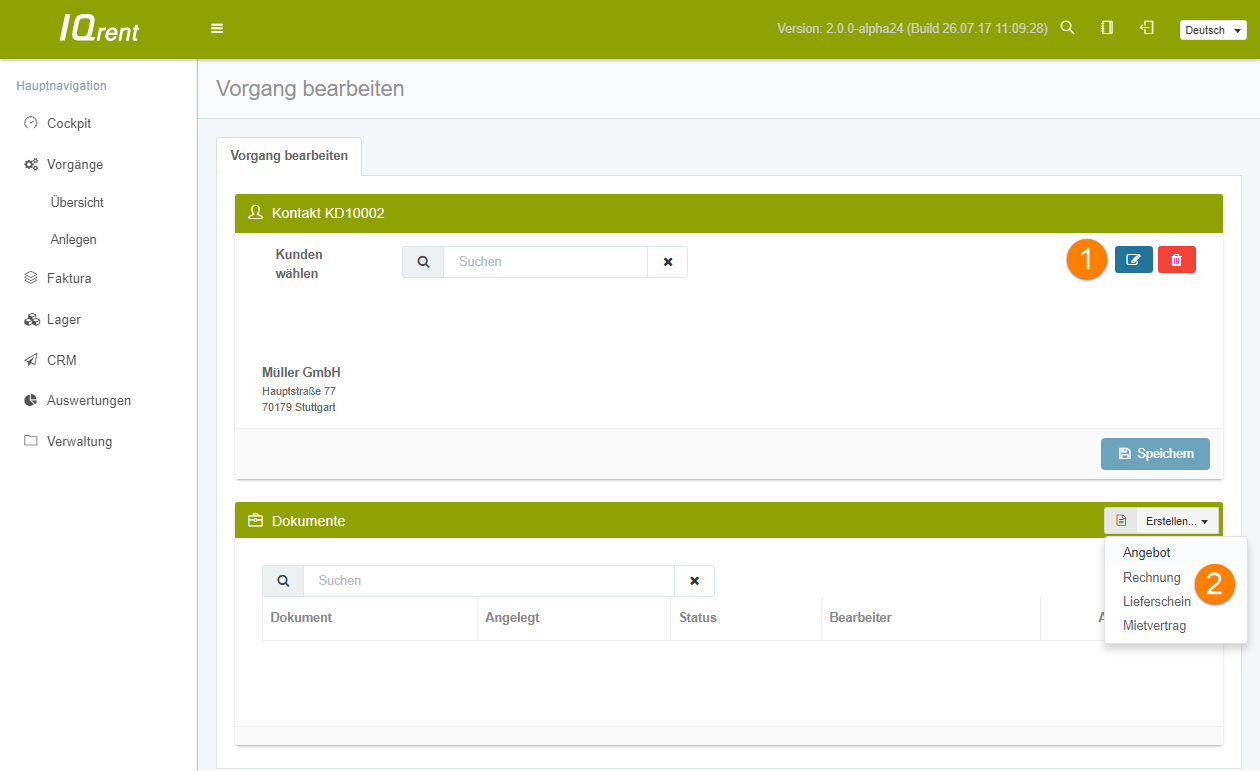Screen dimensions: 1260x771
Task: Open the header search magnifier icon
Action: (x=1067, y=28)
